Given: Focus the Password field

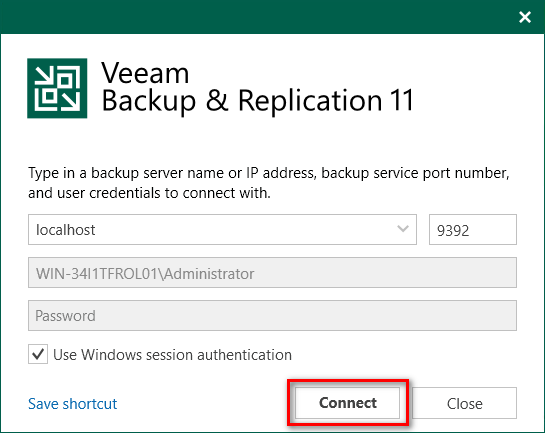Looking at the screenshot, I should (x=272, y=316).
